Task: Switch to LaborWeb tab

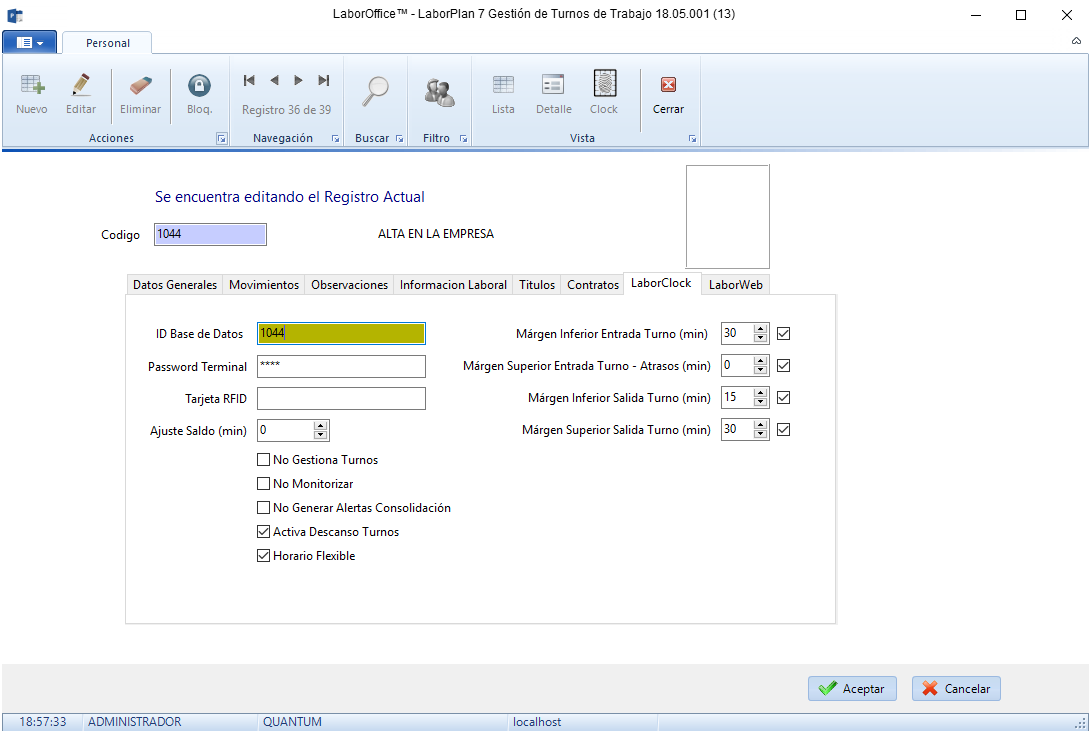Action: pyautogui.click(x=735, y=285)
